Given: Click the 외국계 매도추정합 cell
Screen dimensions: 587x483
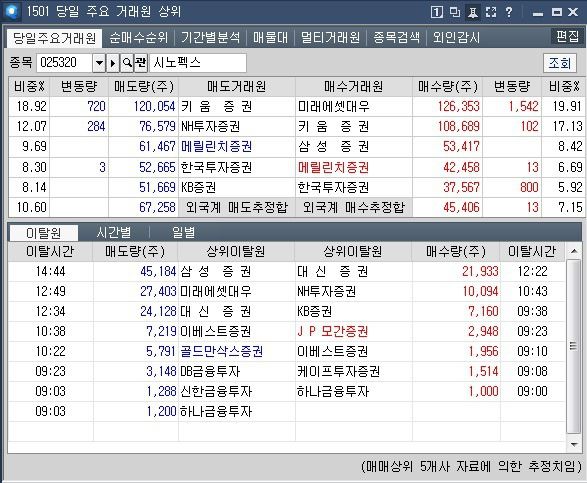Looking at the screenshot, I should pos(237,207).
